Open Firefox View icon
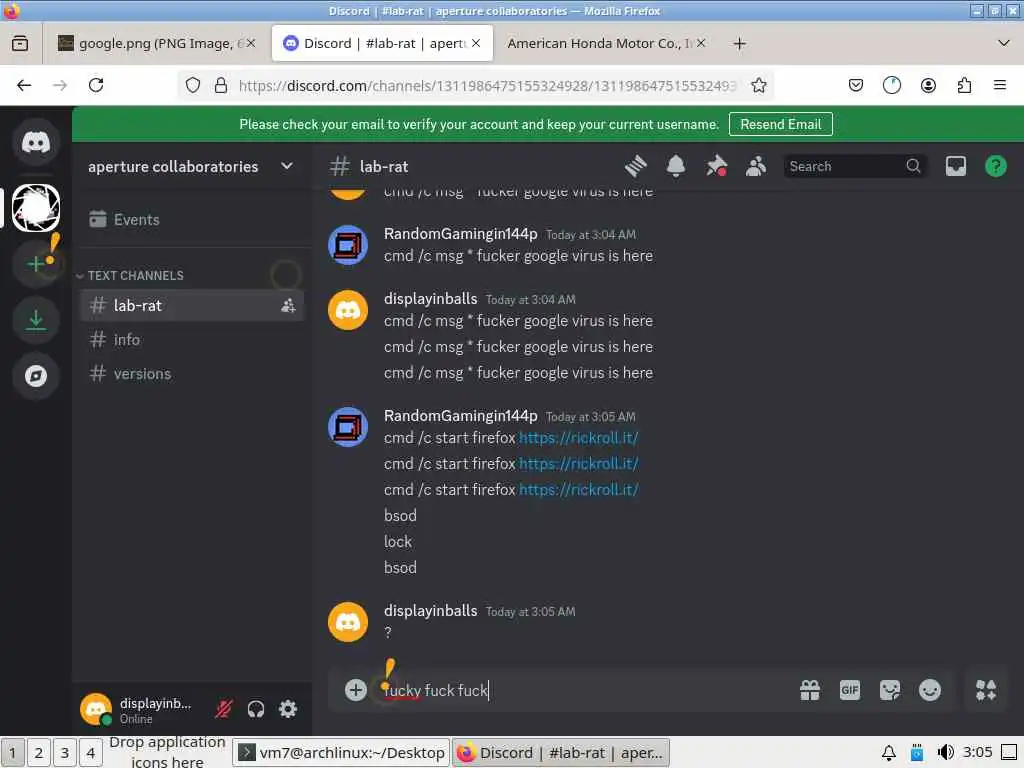 coord(20,43)
